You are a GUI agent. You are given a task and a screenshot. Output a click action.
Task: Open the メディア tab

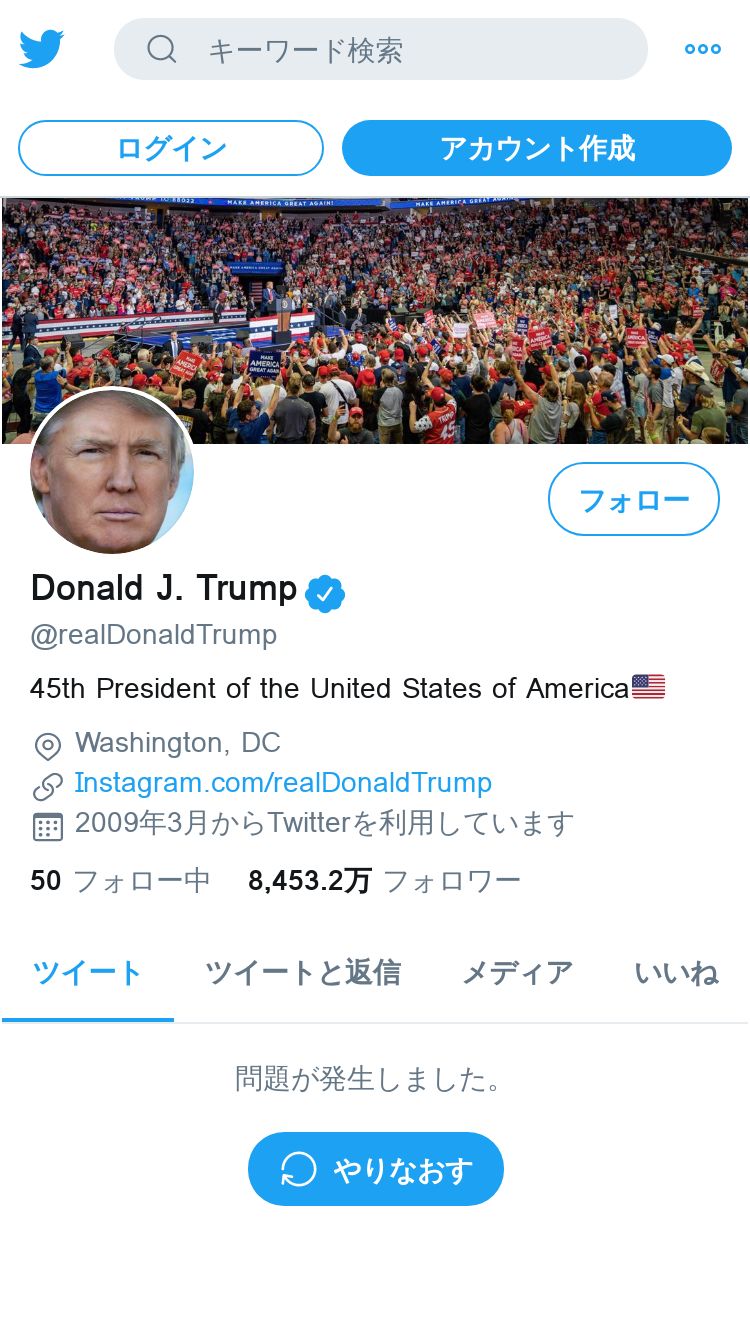pyautogui.click(x=517, y=973)
